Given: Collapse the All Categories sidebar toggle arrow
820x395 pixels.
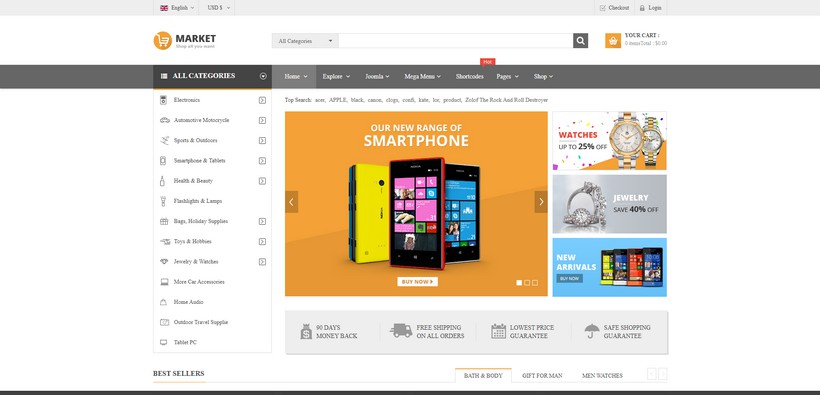Looking at the screenshot, I should (263, 76).
